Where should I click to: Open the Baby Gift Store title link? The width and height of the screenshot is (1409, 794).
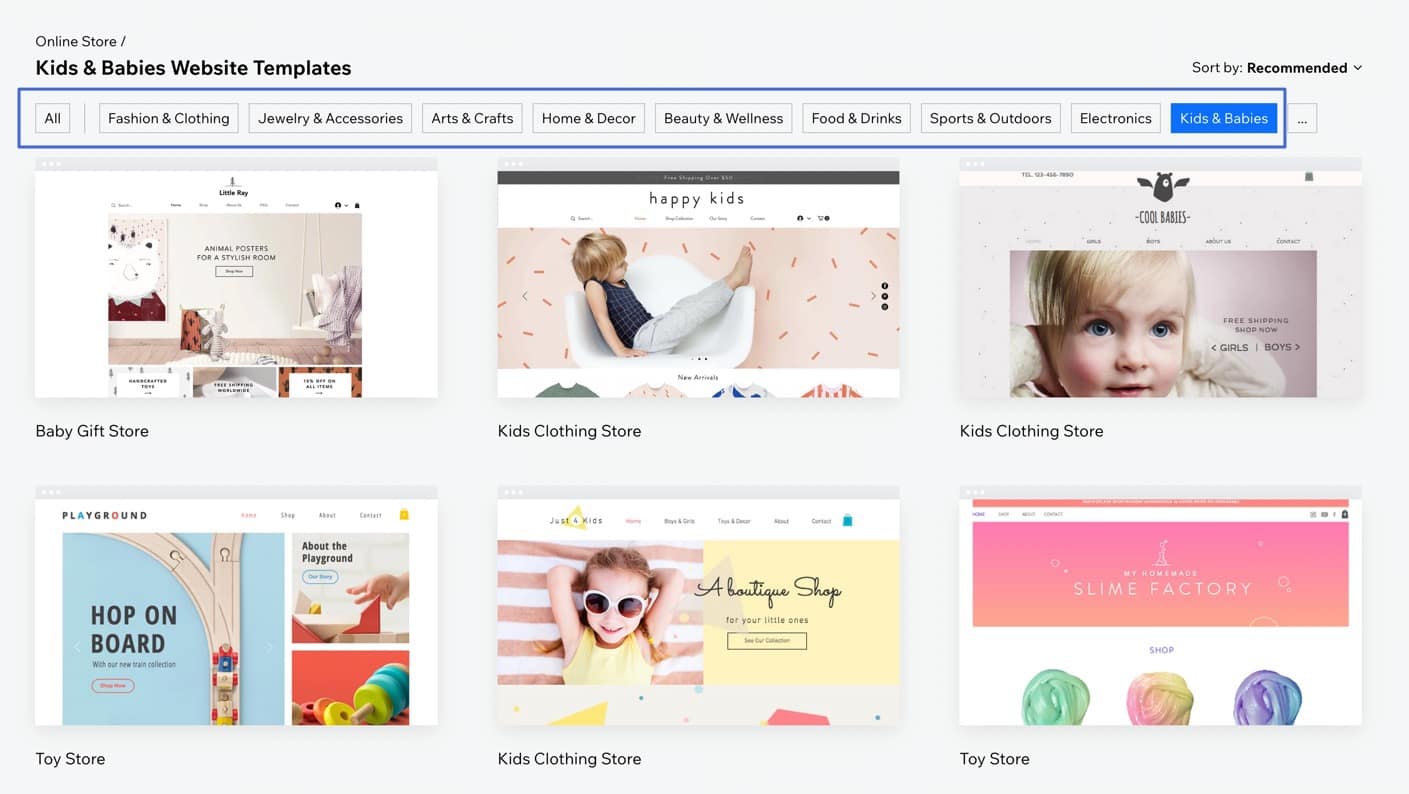click(92, 431)
